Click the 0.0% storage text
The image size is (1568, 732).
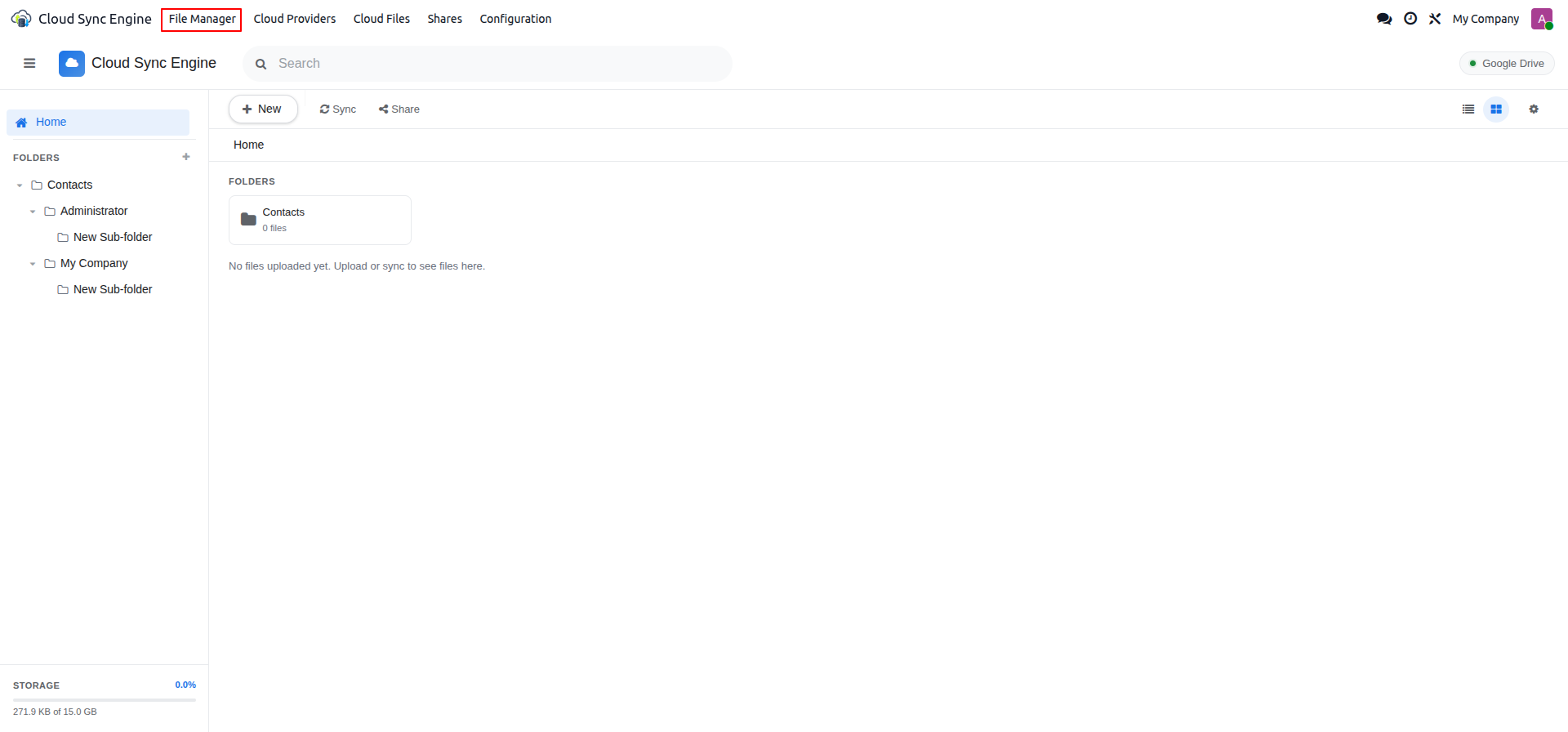tap(185, 685)
